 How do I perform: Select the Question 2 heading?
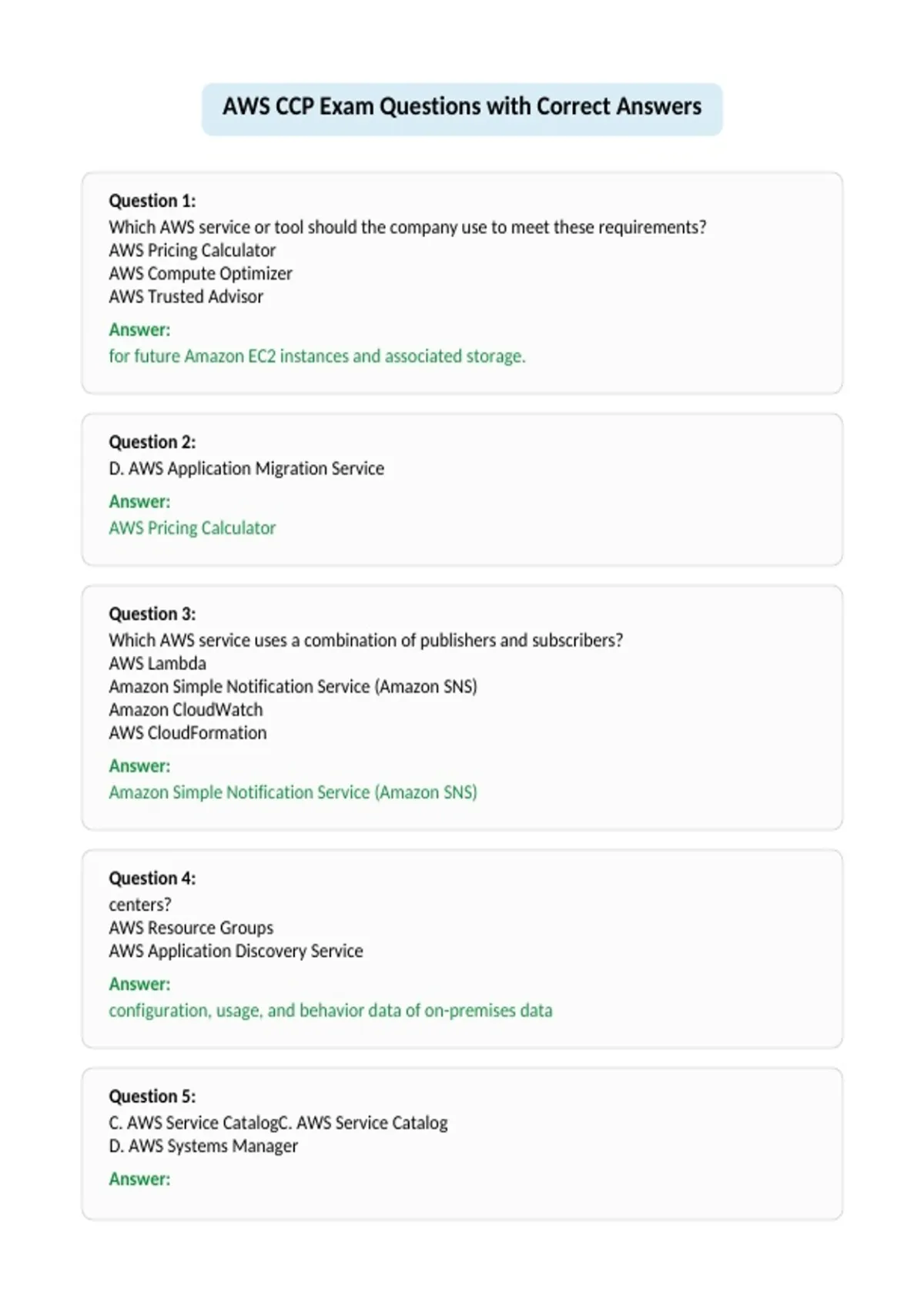pyautogui.click(x=152, y=442)
